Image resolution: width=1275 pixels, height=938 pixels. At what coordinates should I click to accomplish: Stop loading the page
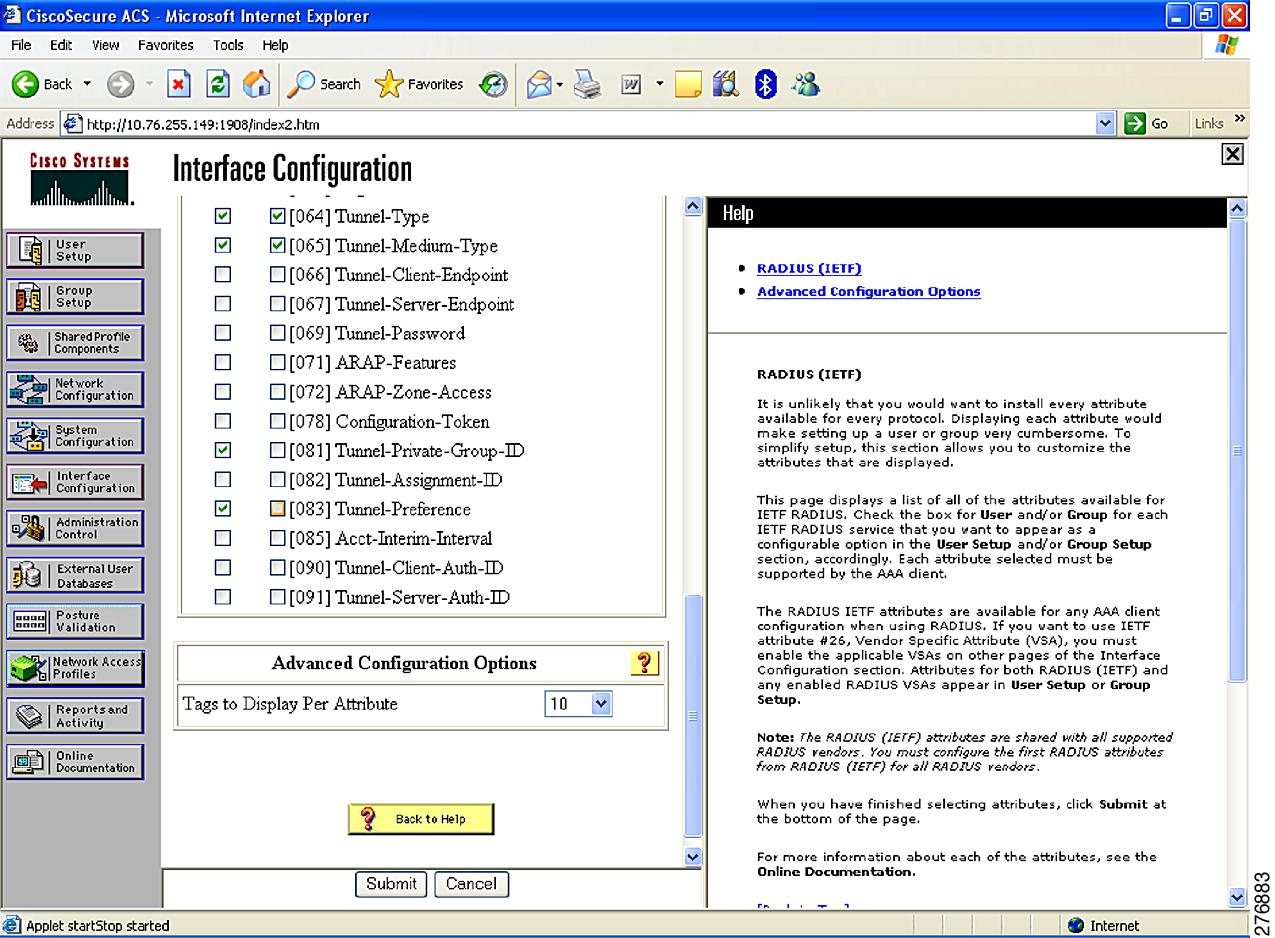[178, 85]
